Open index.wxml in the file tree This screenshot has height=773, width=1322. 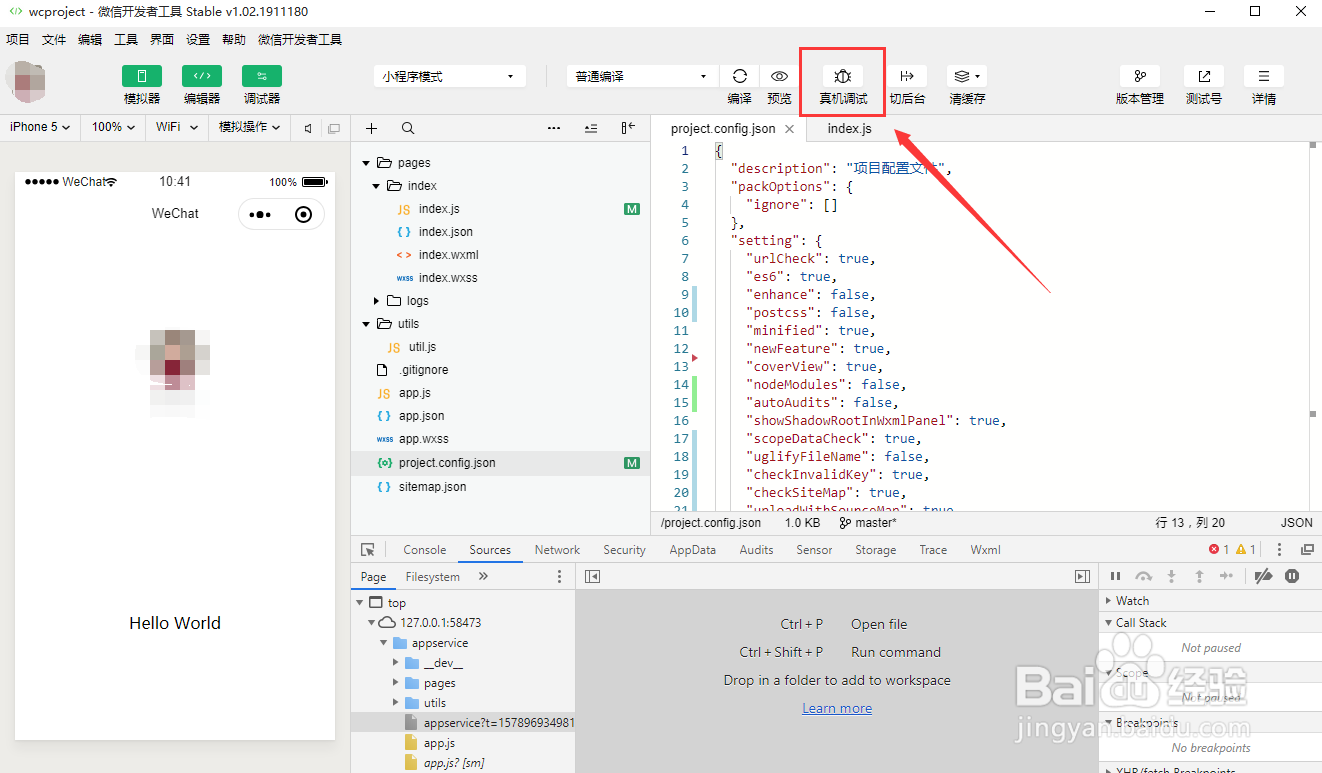449,255
